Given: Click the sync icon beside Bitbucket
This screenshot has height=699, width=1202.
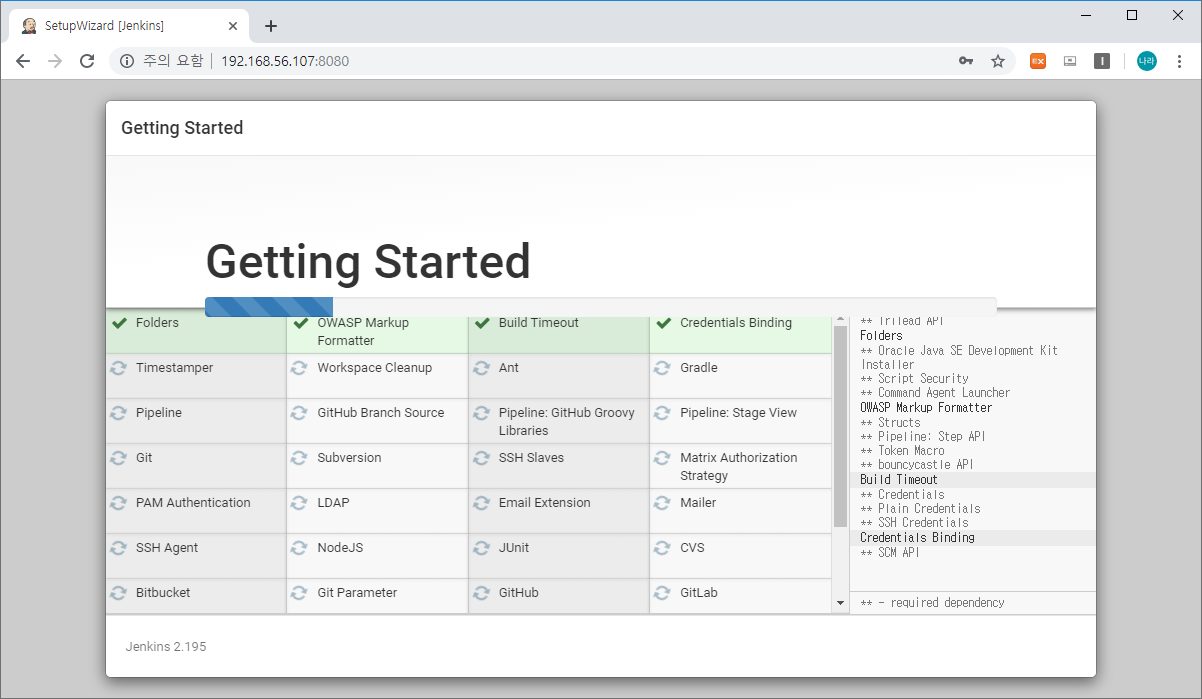Looking at the screenshot, I should pos(119,593).
